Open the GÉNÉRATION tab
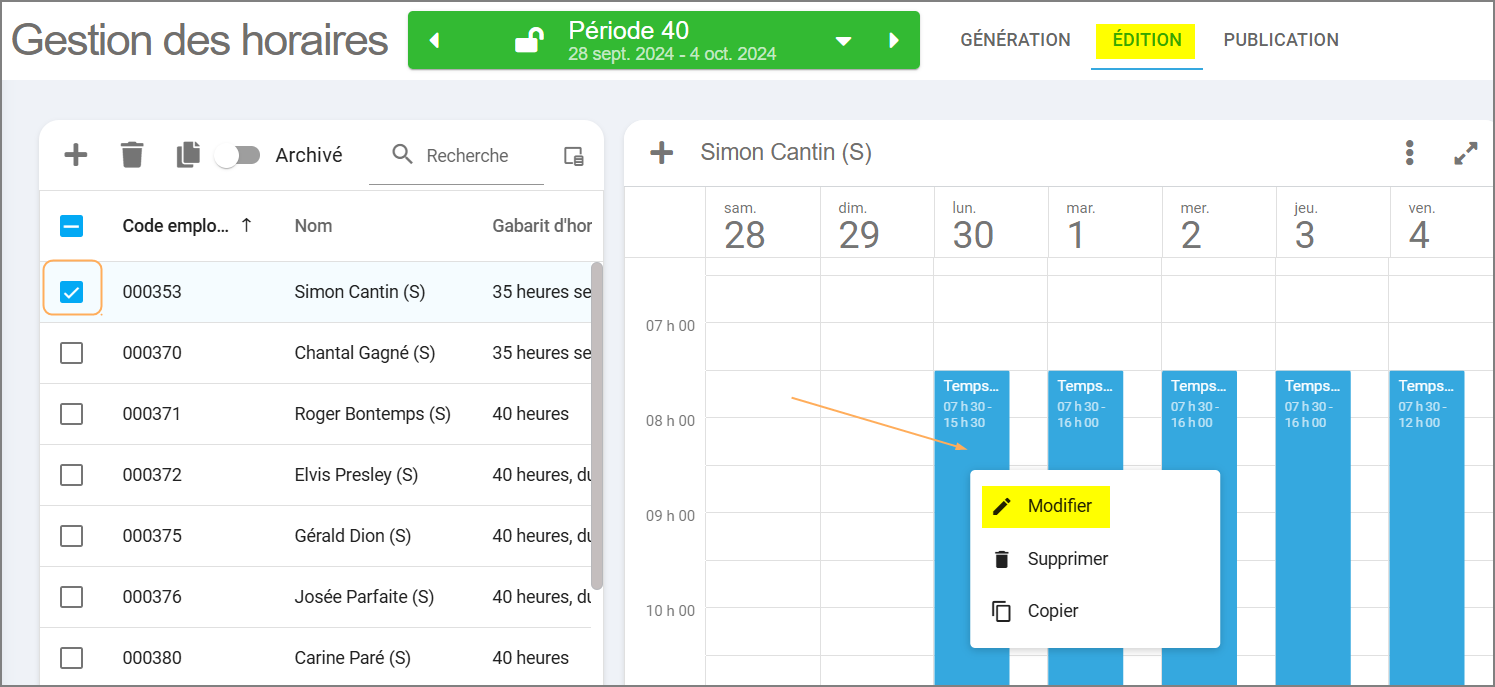 pos(1015,40)
